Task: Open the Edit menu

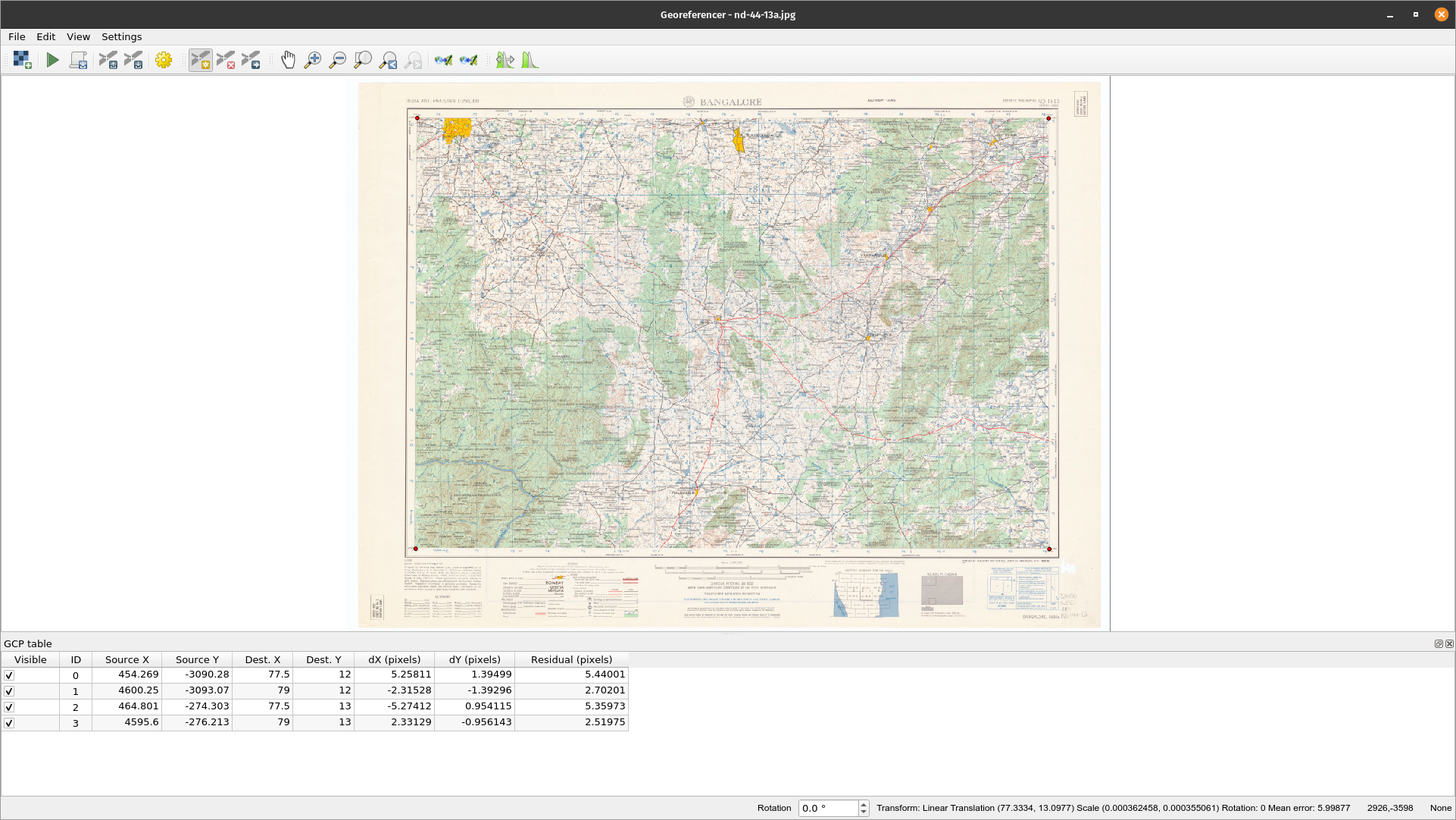Action: coord(45,36)
